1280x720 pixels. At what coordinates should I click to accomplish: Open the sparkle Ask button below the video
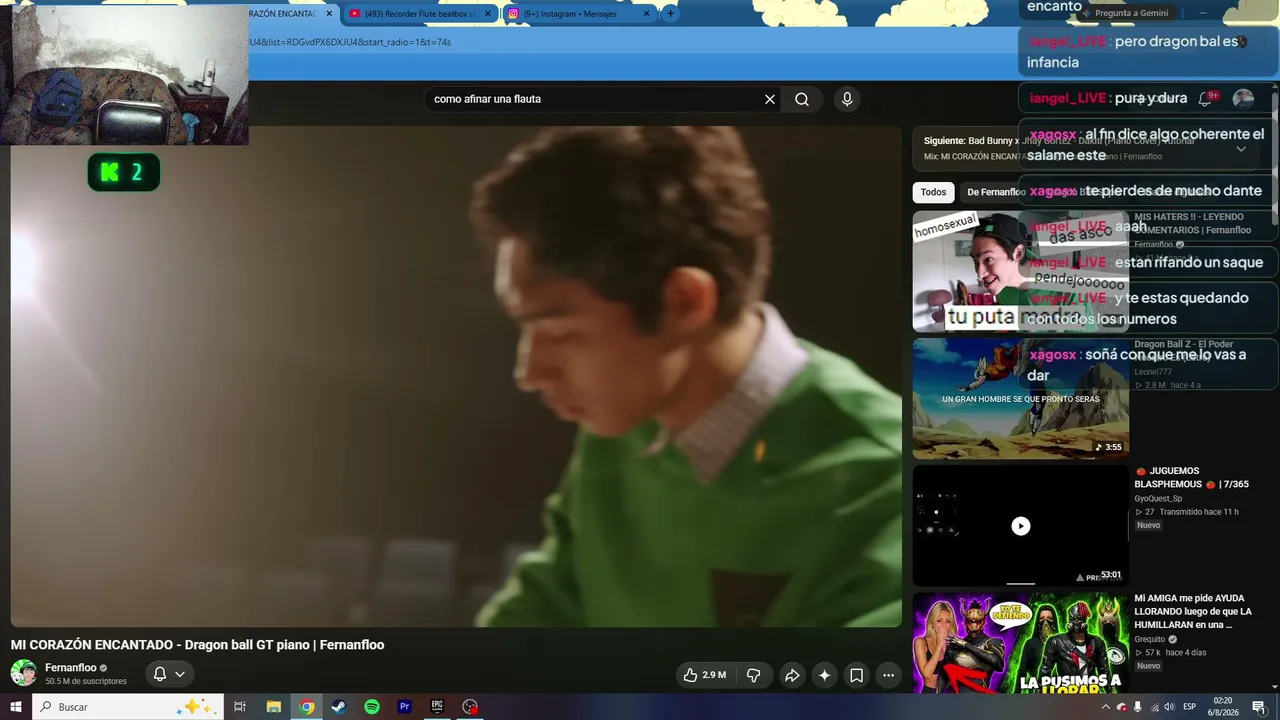[824, 675]
